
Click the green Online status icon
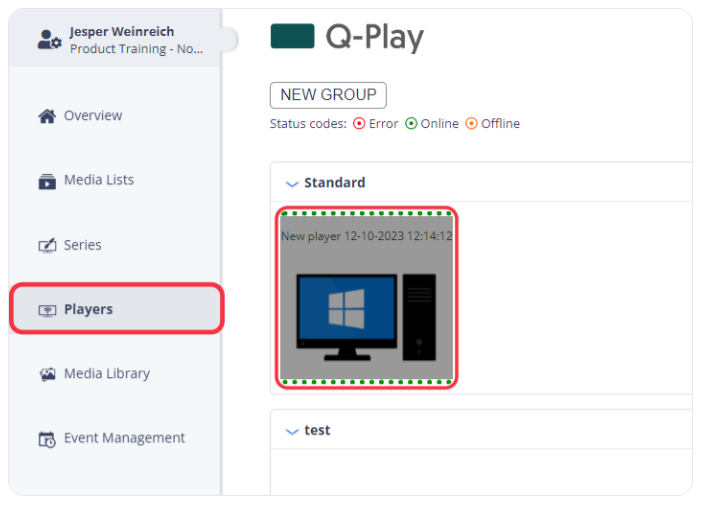pyautogui.click(x=411, y=123)
